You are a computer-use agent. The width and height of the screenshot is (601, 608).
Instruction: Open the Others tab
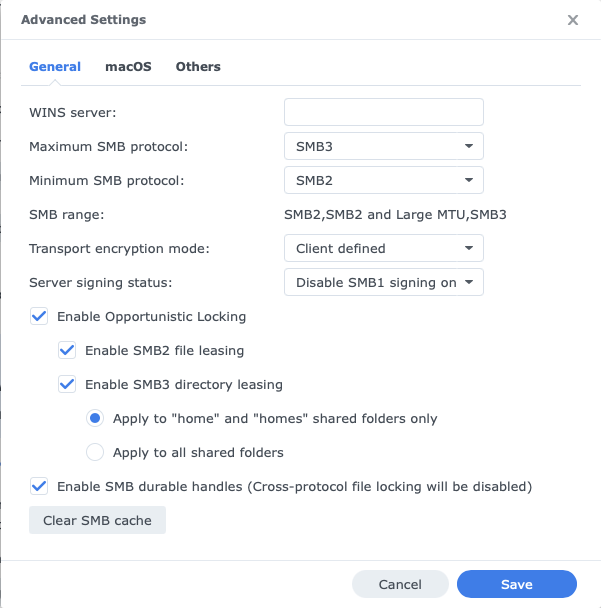(198, 67)
